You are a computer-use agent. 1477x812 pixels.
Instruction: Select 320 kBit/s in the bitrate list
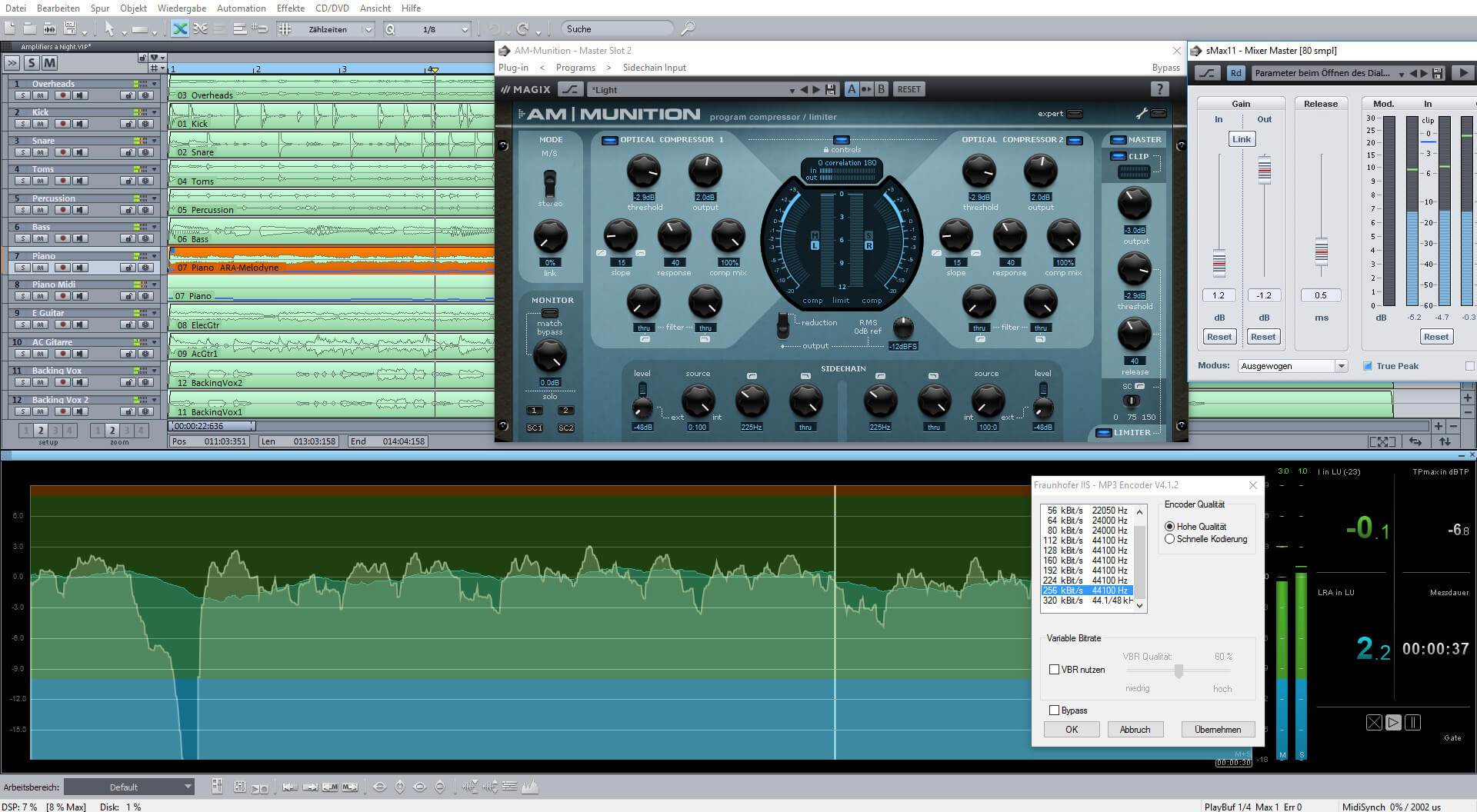point(1086,601)
